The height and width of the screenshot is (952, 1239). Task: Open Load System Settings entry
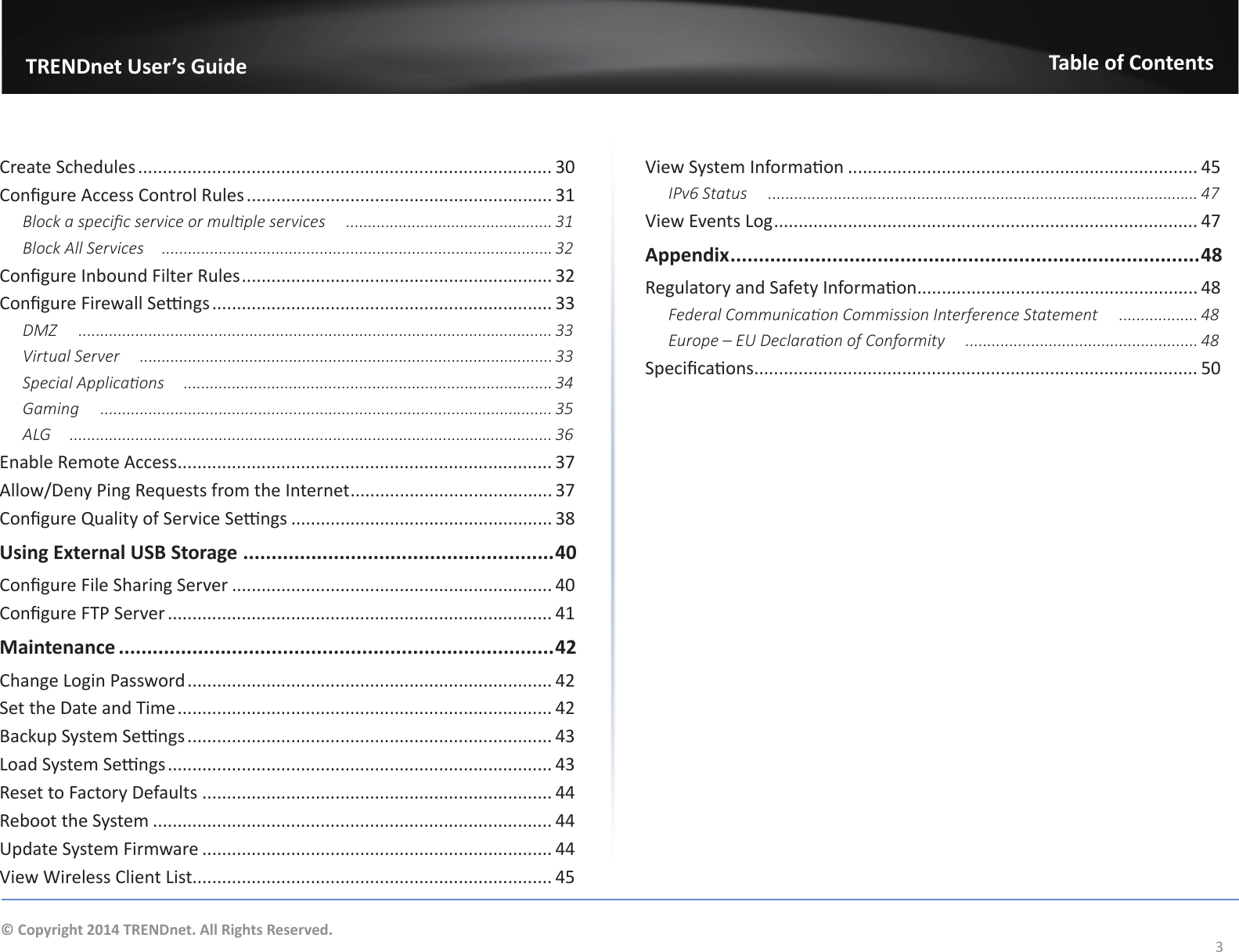point(287,765)
